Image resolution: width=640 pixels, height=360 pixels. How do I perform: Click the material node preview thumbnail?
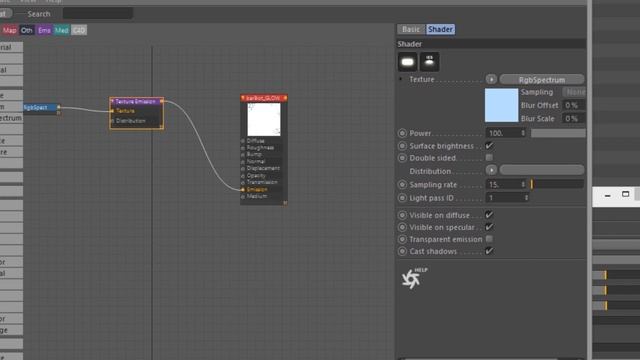264,119
